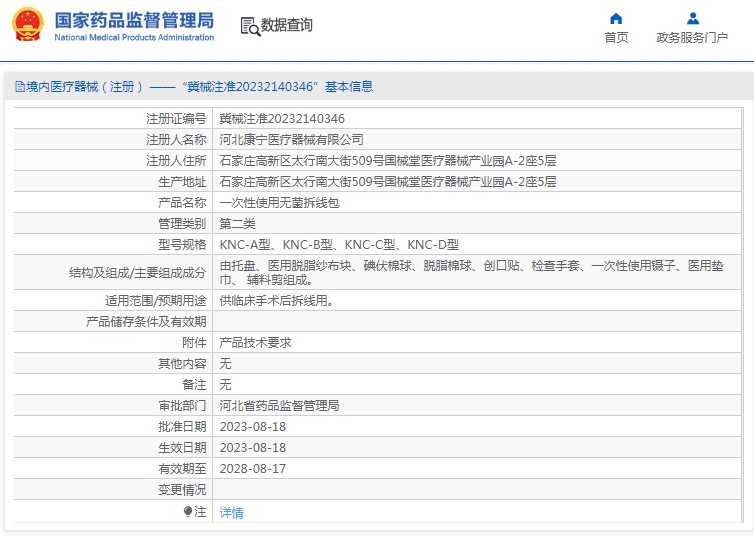Select 供临床手术后拆线用 intended use
This screenshot has width=754, height=537.
[x=276, y=301]
